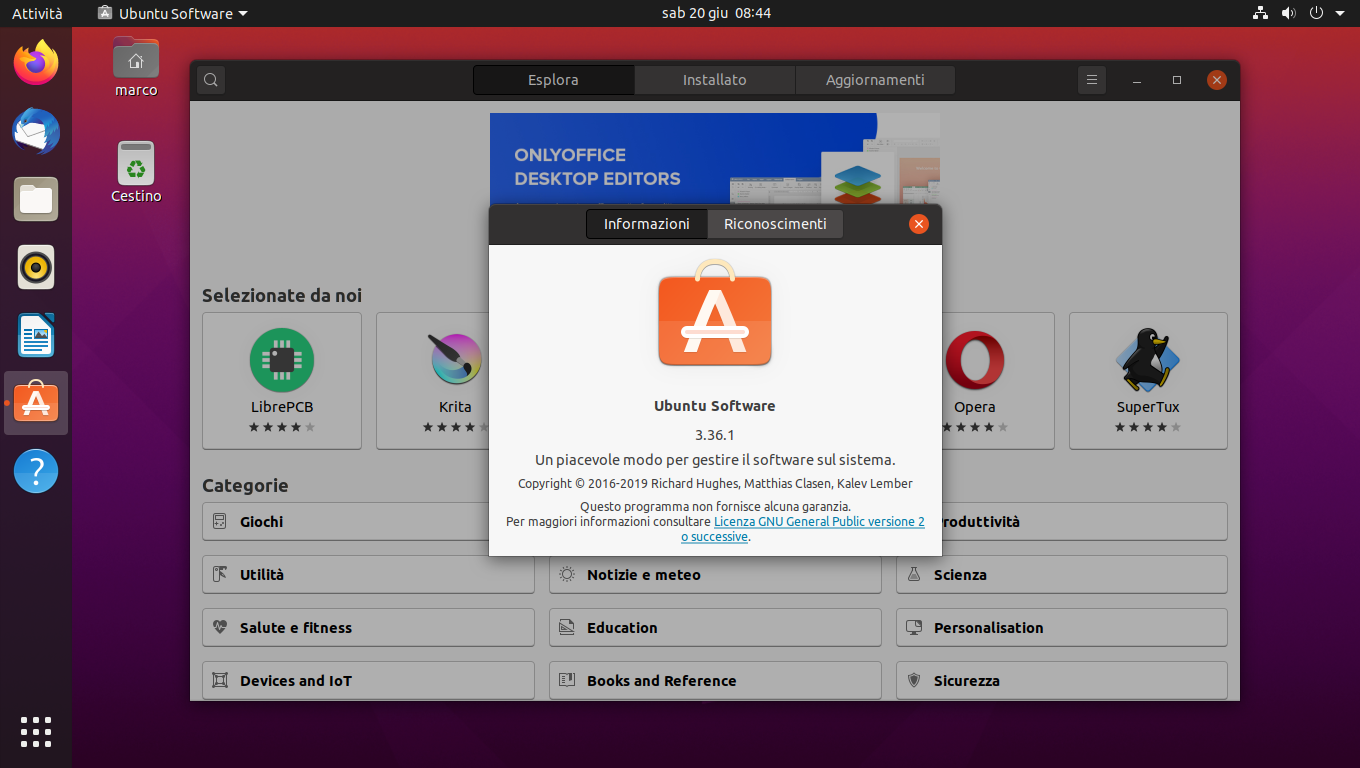
Task: Launch Firefox from the dock
Action: [35, 63]
